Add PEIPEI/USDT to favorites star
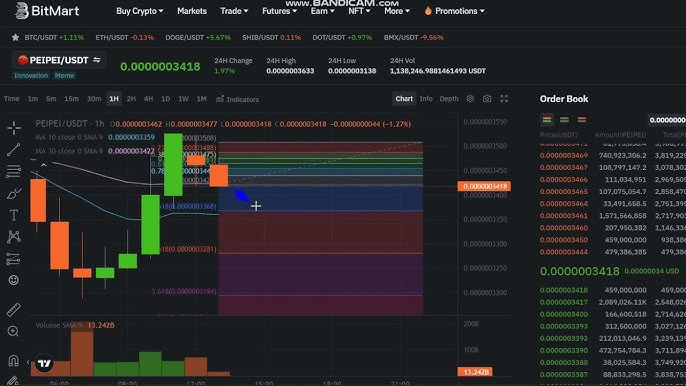 [x=15, y=38]
